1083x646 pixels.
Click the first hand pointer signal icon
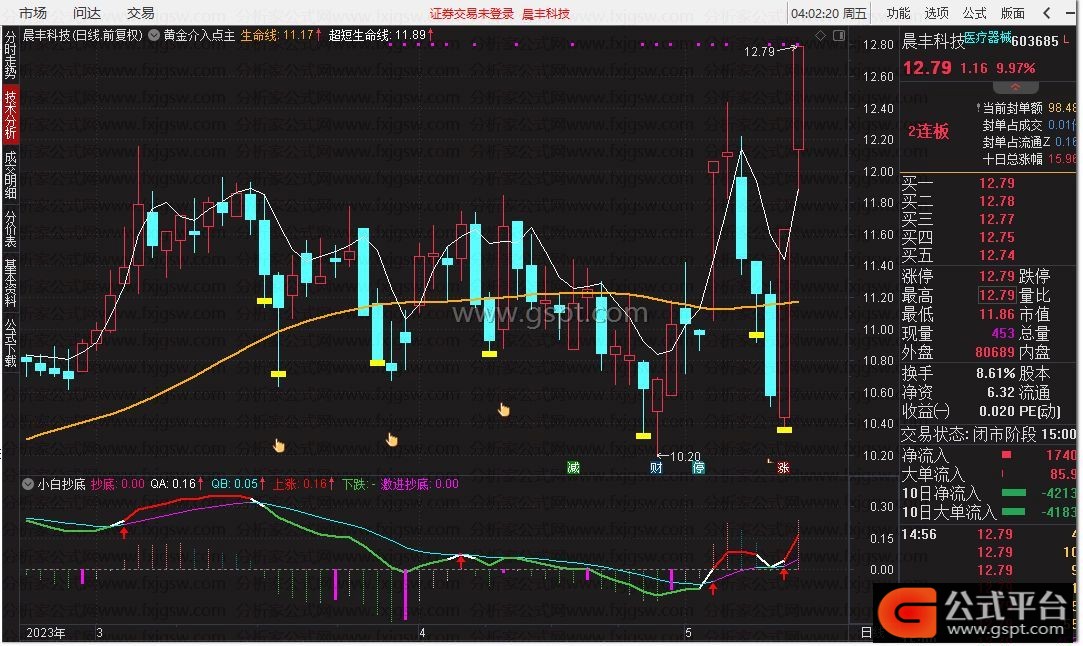[x=278, y=446]
